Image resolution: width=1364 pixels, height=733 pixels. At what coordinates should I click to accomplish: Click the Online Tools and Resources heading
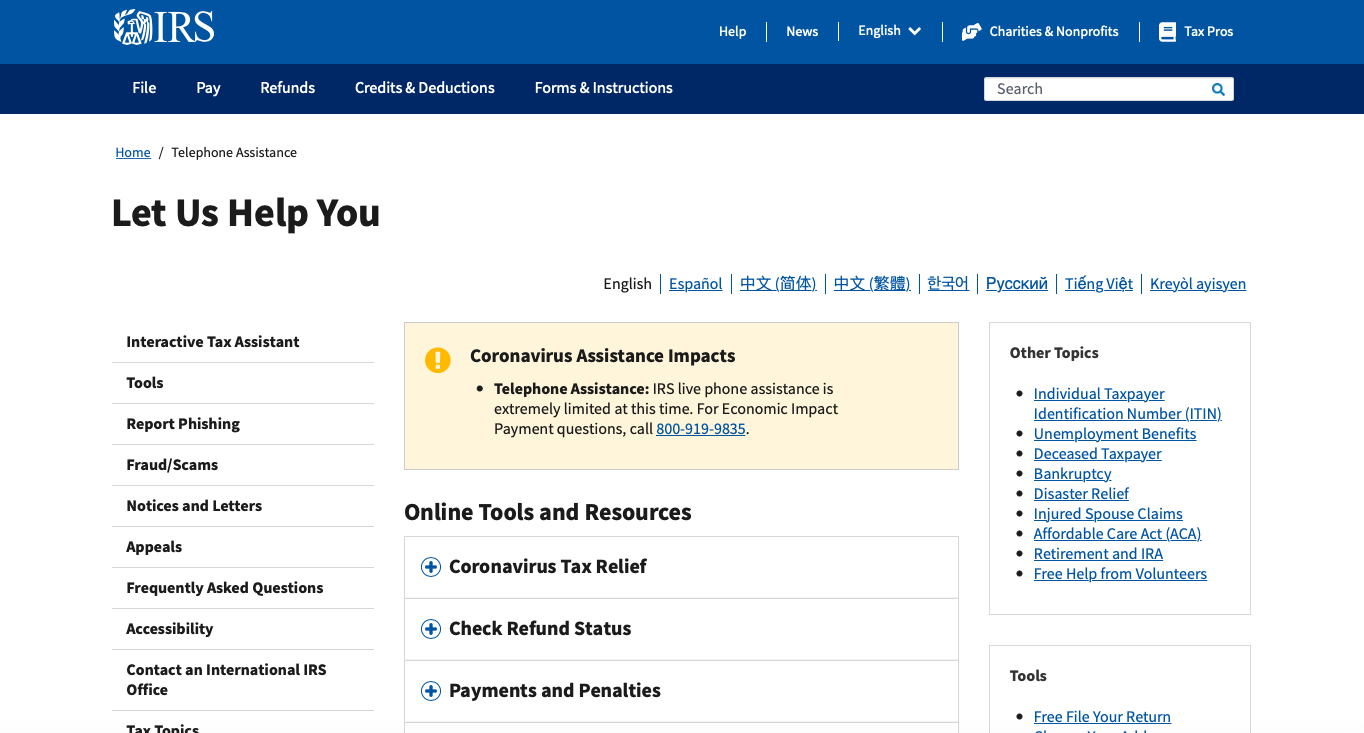point(548,512)
